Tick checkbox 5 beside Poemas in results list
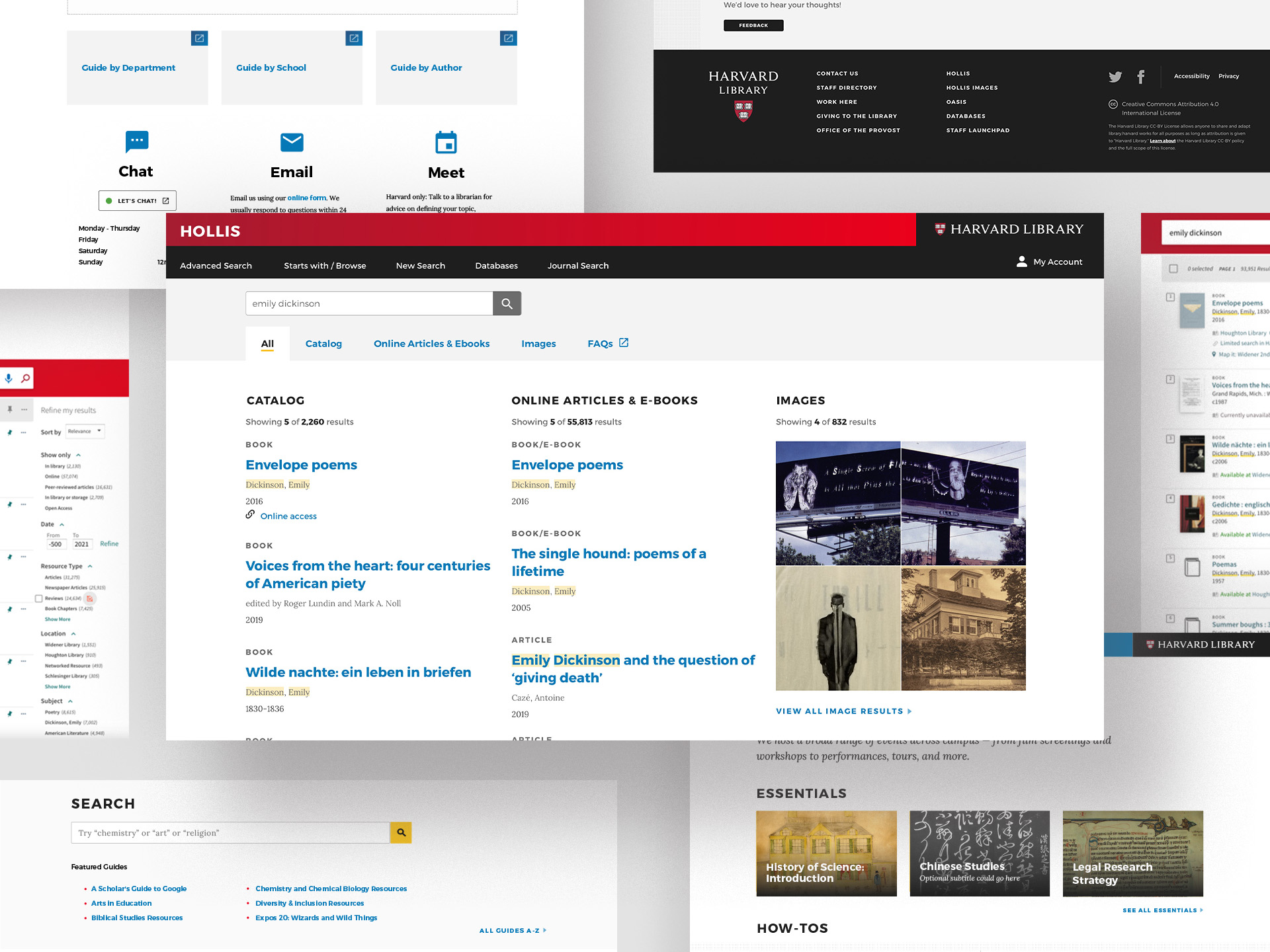1270x952 pixels. (1170, 559)
